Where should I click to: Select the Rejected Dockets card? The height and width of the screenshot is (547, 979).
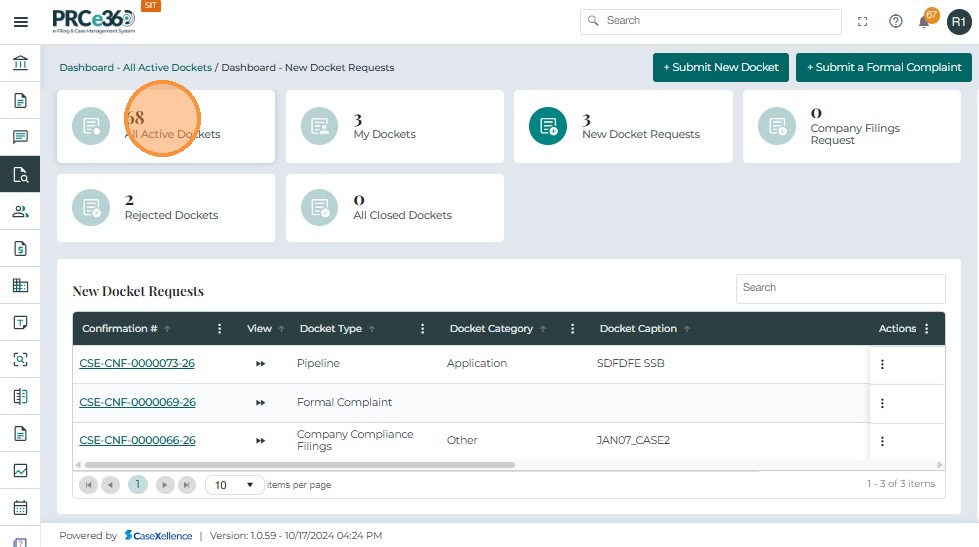click(x=165, y=208)
